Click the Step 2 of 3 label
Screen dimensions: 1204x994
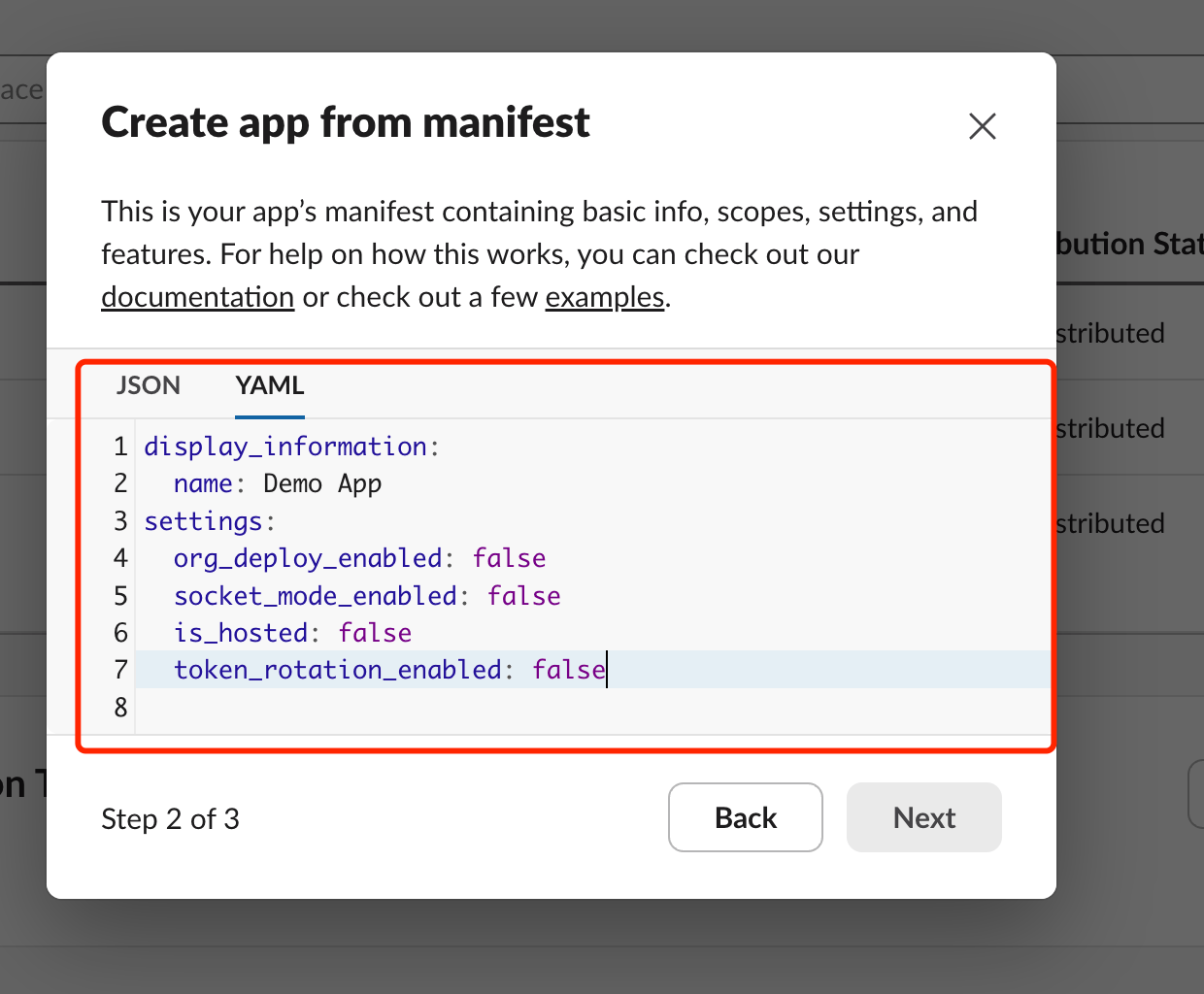(171, 818)
